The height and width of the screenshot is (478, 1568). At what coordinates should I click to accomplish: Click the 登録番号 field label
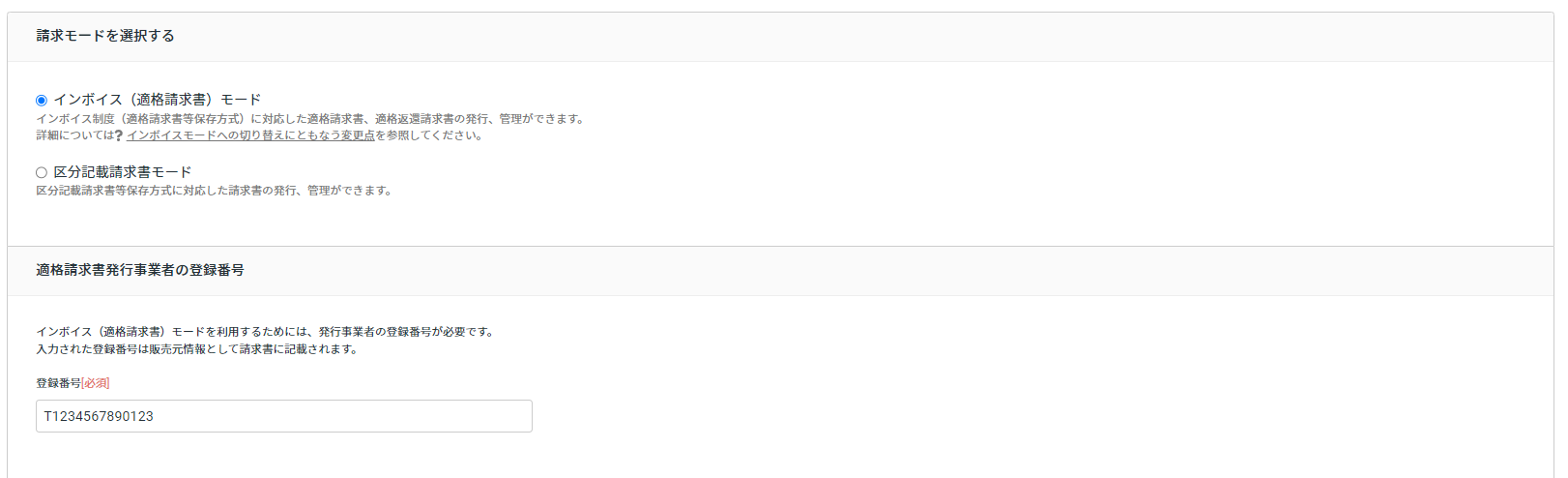point(58,383)
